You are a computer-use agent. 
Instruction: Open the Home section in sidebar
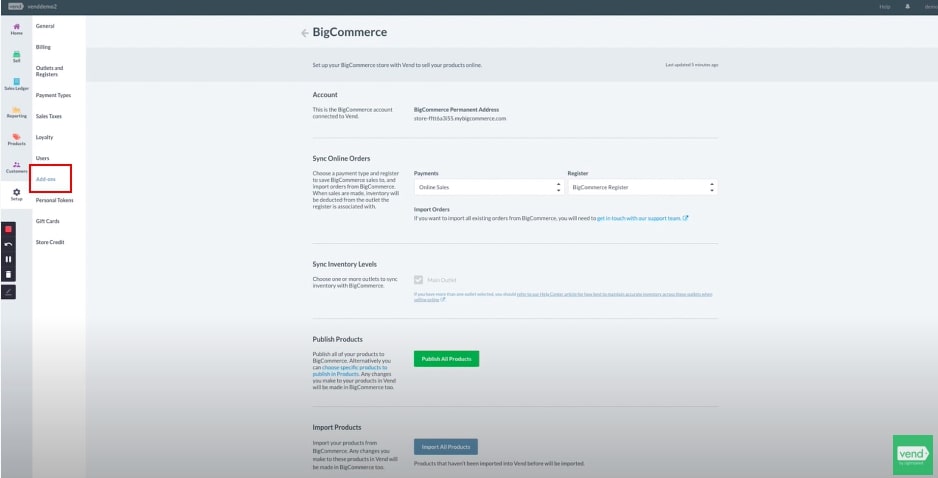[16, 28]
